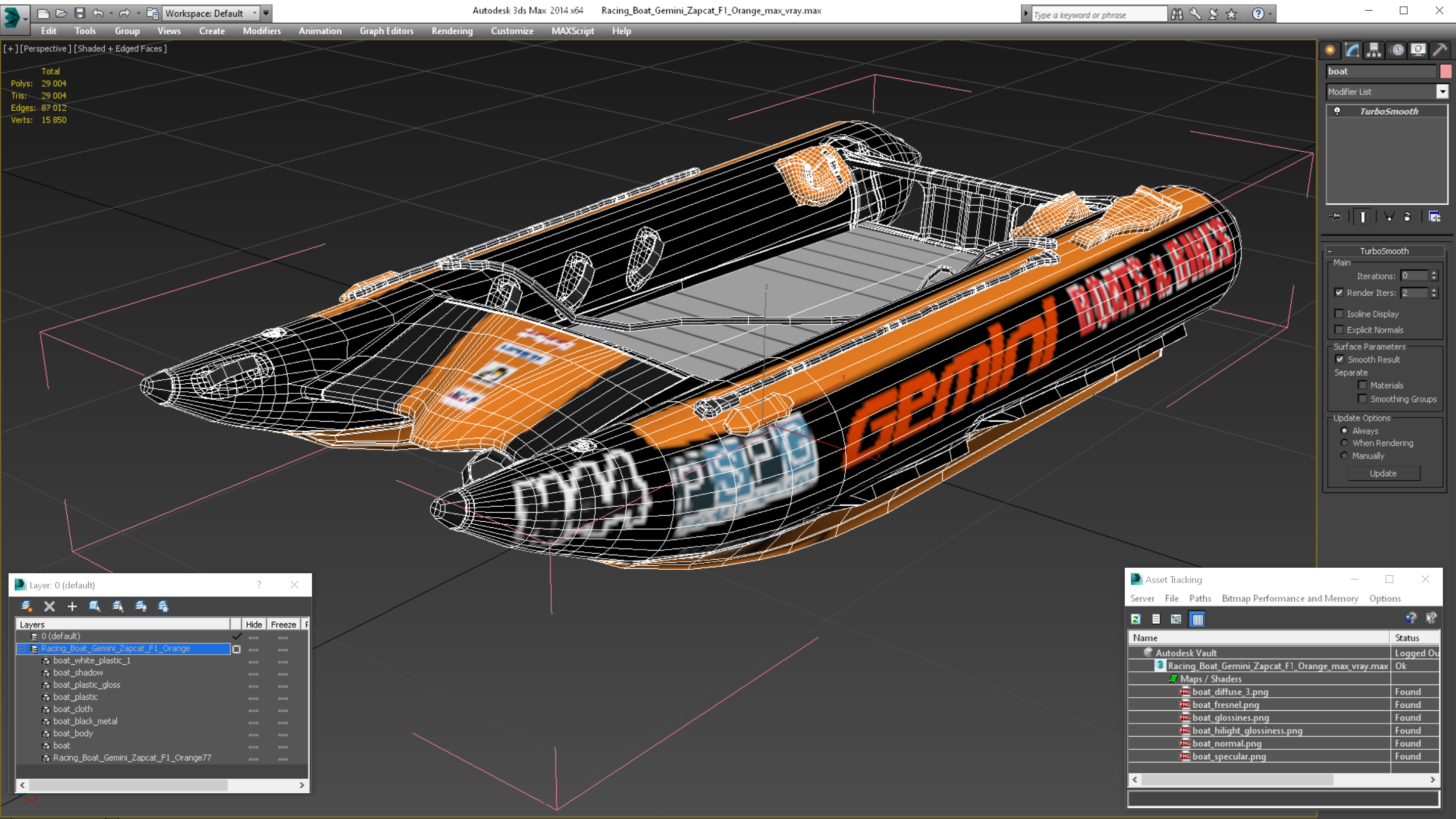Click the Update button
This screenshot has width=1456, height=819.
point(1383,473)
